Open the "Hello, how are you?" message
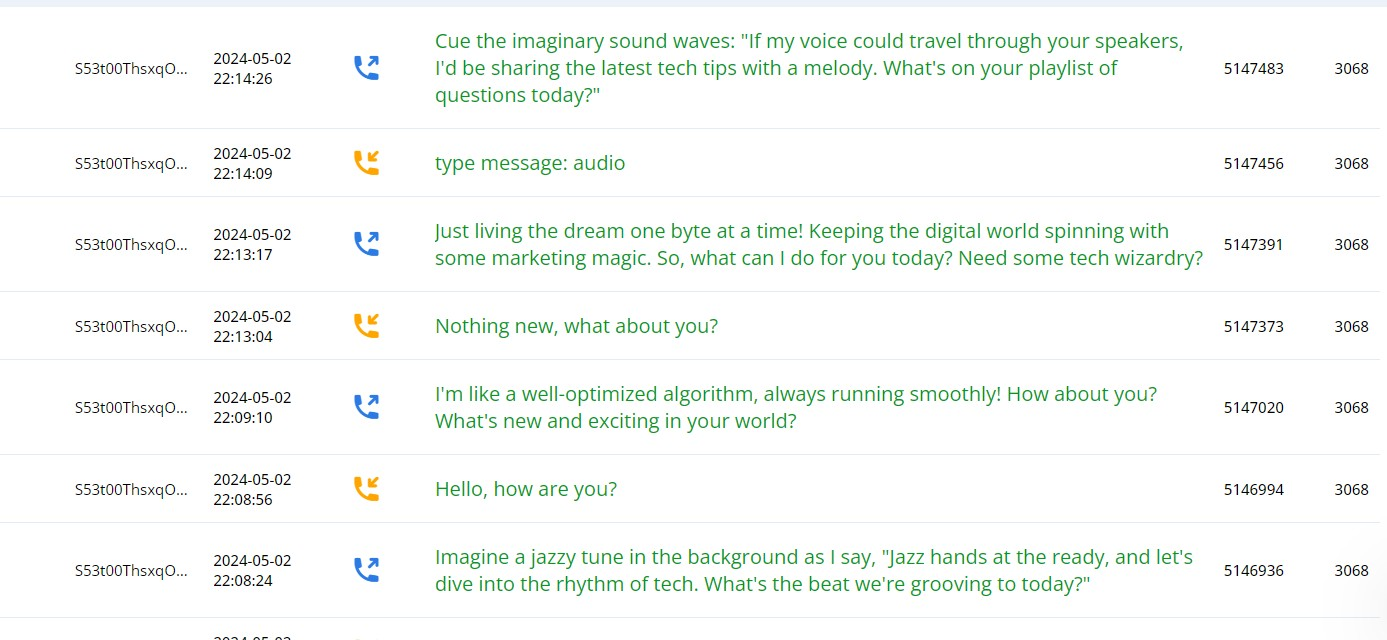This screenshot has height=640, width=1387. (x=526, y=489)
